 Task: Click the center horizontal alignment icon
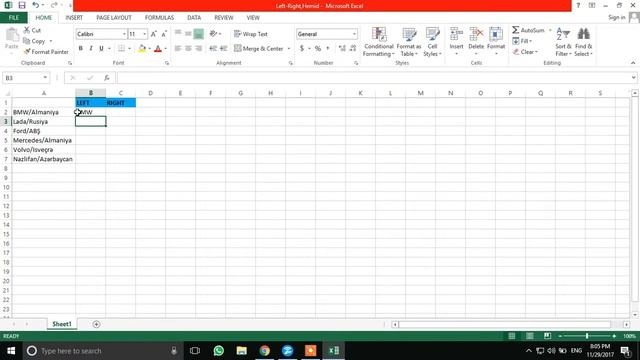tap(188, 49)
